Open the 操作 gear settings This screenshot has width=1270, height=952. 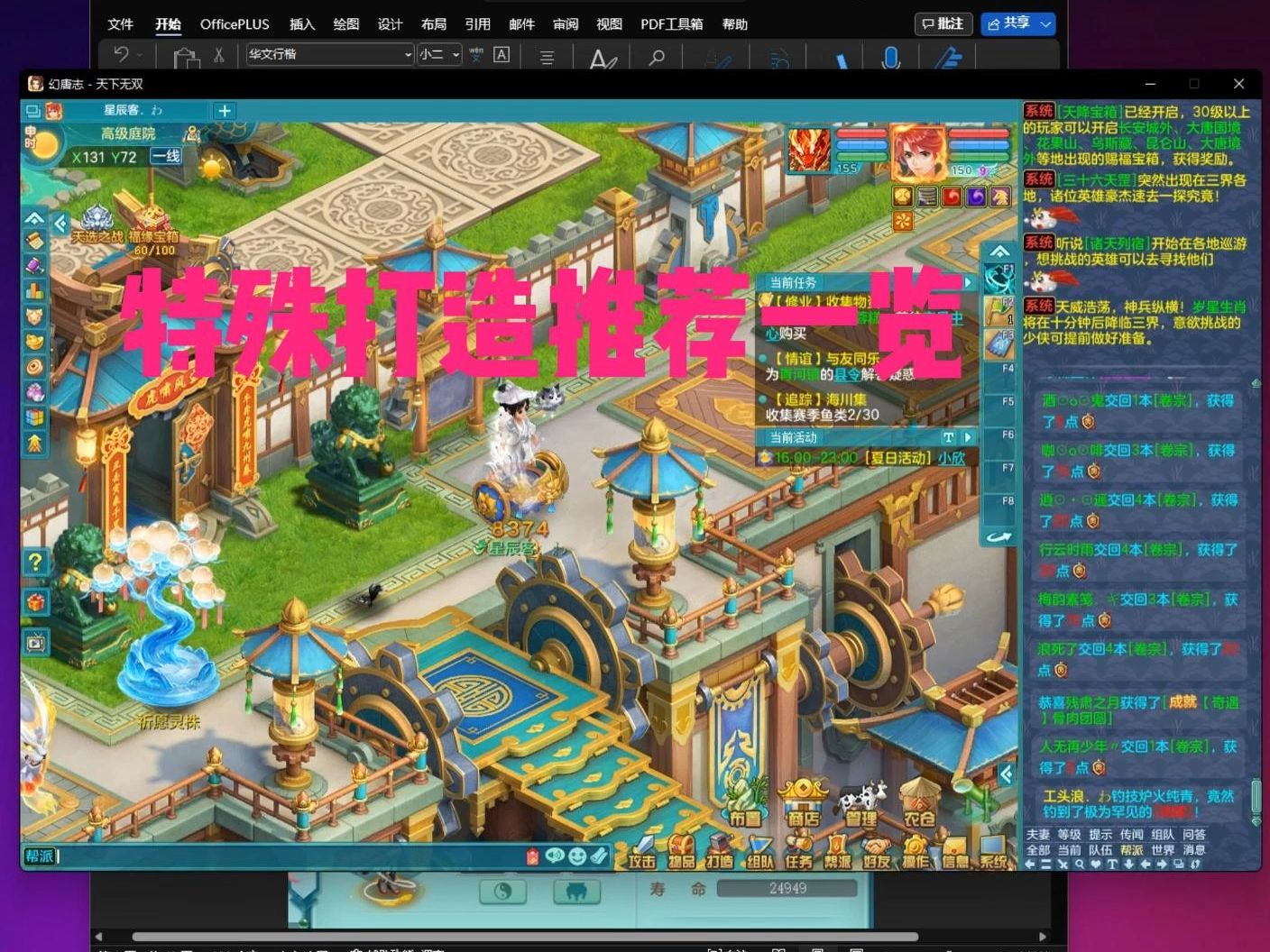tap(916, 854)
